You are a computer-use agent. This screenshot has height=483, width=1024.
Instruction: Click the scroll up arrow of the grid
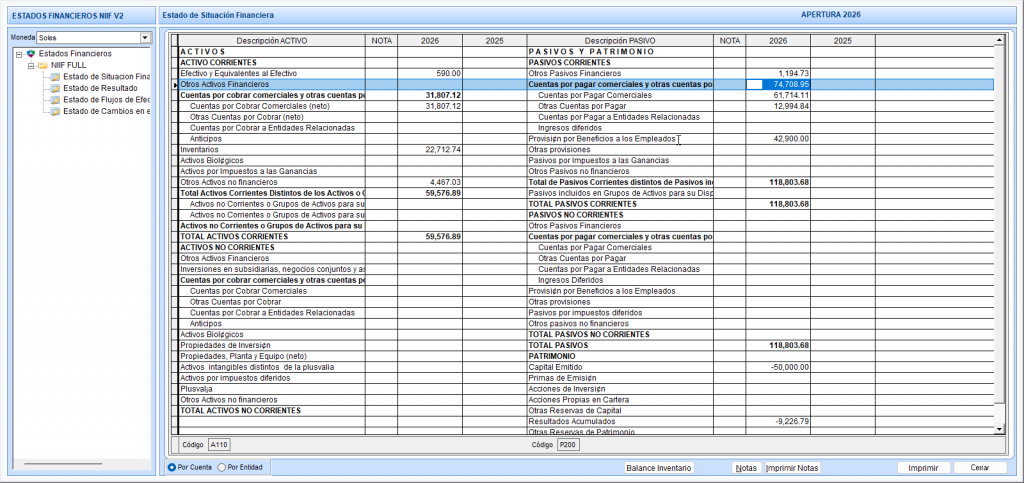pyautogui.click(x=998, y=40)
